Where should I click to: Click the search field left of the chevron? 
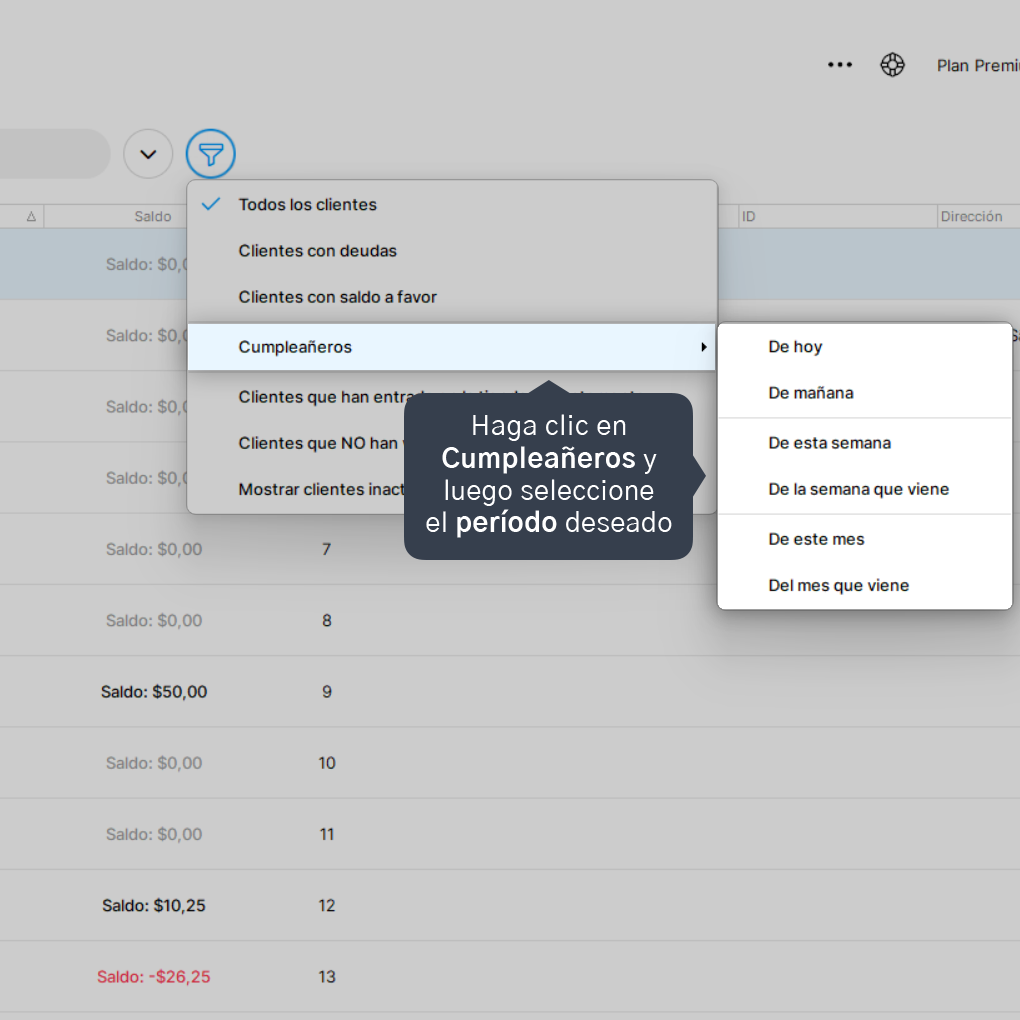55,154
